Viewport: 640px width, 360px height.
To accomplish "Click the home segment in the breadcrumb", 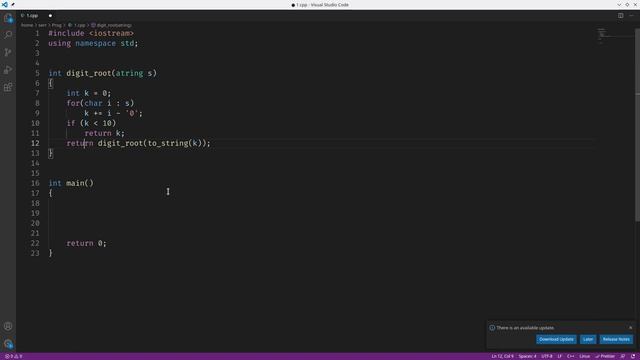I will (x=27, y=25).
